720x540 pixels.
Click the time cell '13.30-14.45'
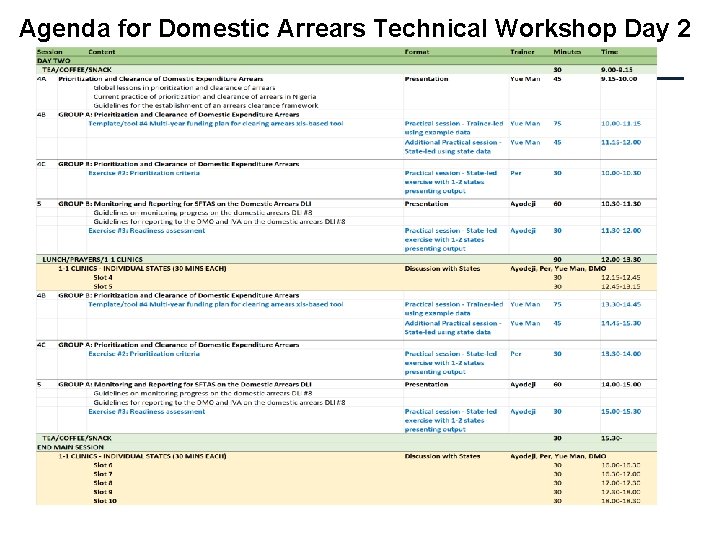tap(621, 304)
